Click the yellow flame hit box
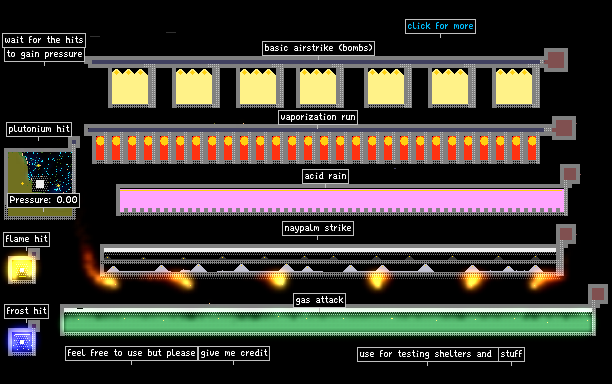Viewport: 612px width, 384px height. (x=22, y=269)
